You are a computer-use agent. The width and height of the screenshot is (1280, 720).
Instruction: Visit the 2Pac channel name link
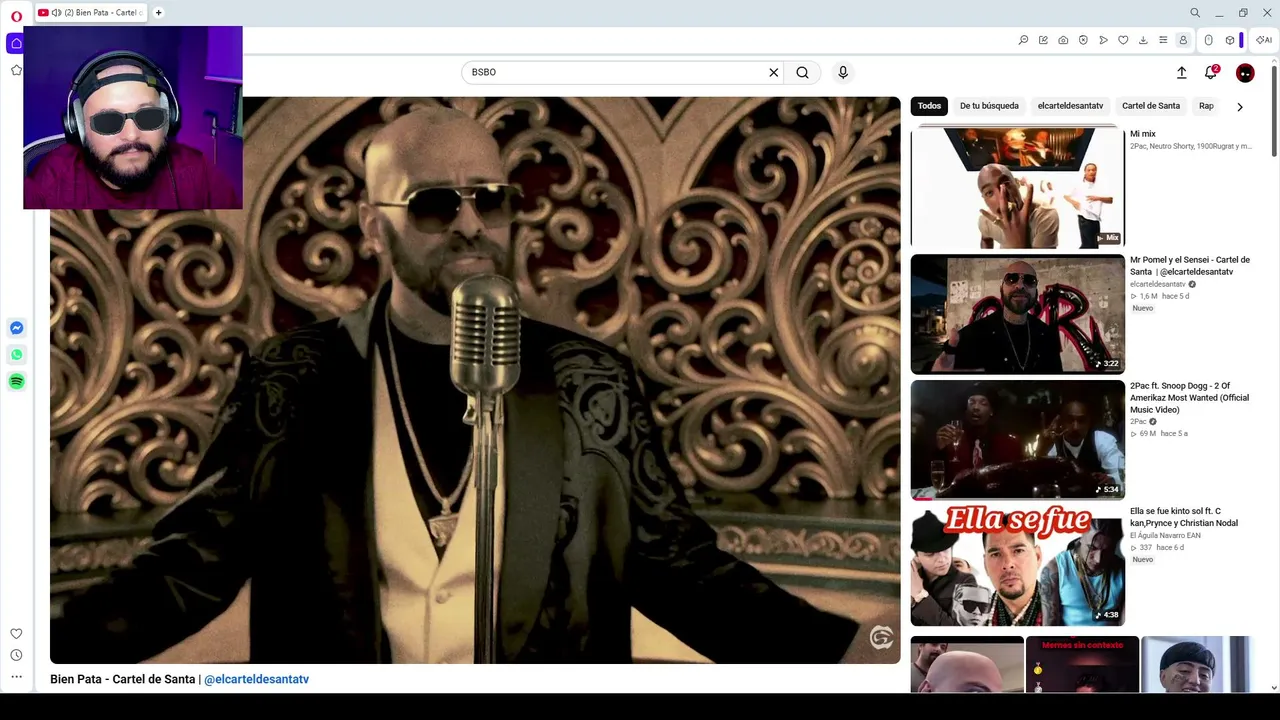tap(1138, 422)
